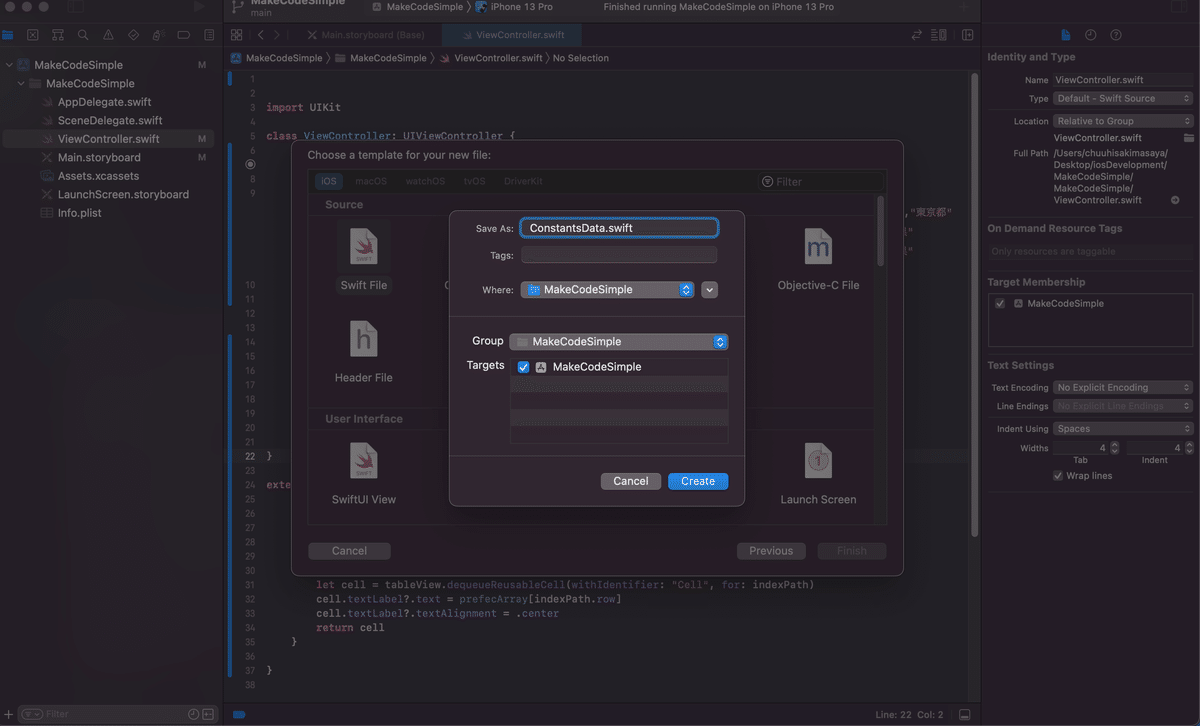Click the template Filter search field
Screen dimensions: 1200x726
point(820,182)
